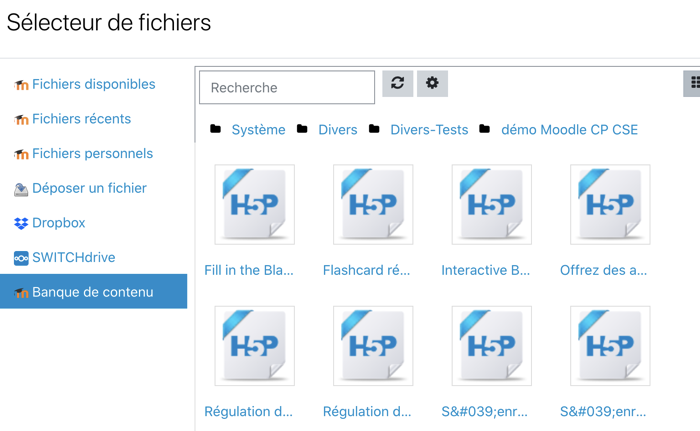This screenshot has height=431, width=700.
Task: Select the Fill in the Bla... H5P icon
Action: click(x=254, y=205)
